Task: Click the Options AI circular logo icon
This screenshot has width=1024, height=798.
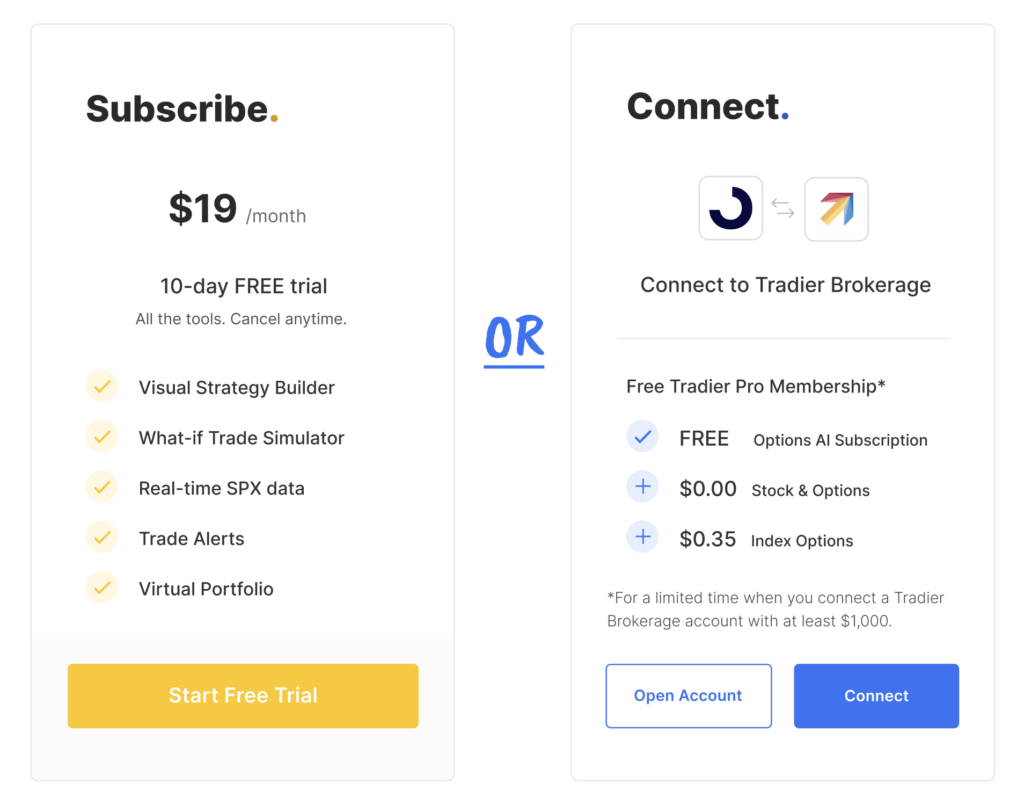Action: (x=731, y=208)
